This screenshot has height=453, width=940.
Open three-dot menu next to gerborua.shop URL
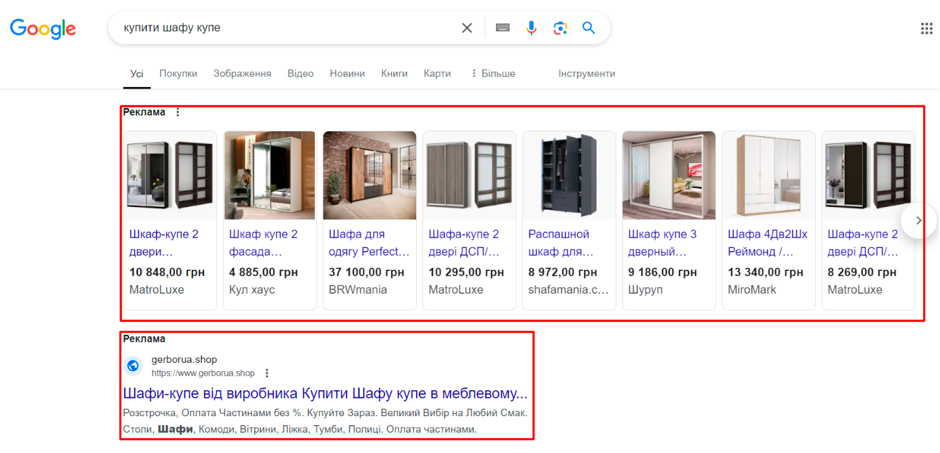click(x=267, y=373)
